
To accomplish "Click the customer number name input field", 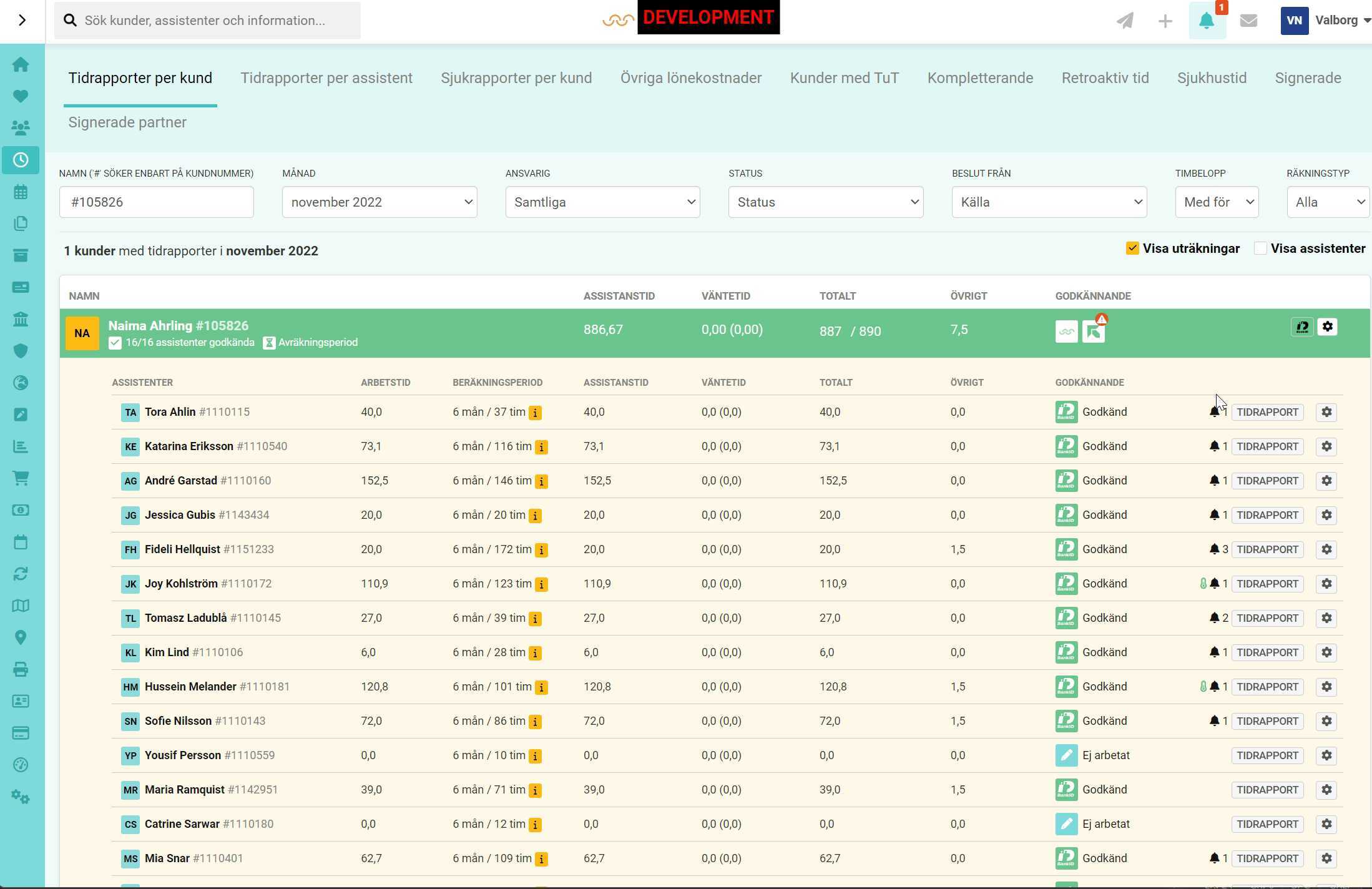I will (156, 202).
